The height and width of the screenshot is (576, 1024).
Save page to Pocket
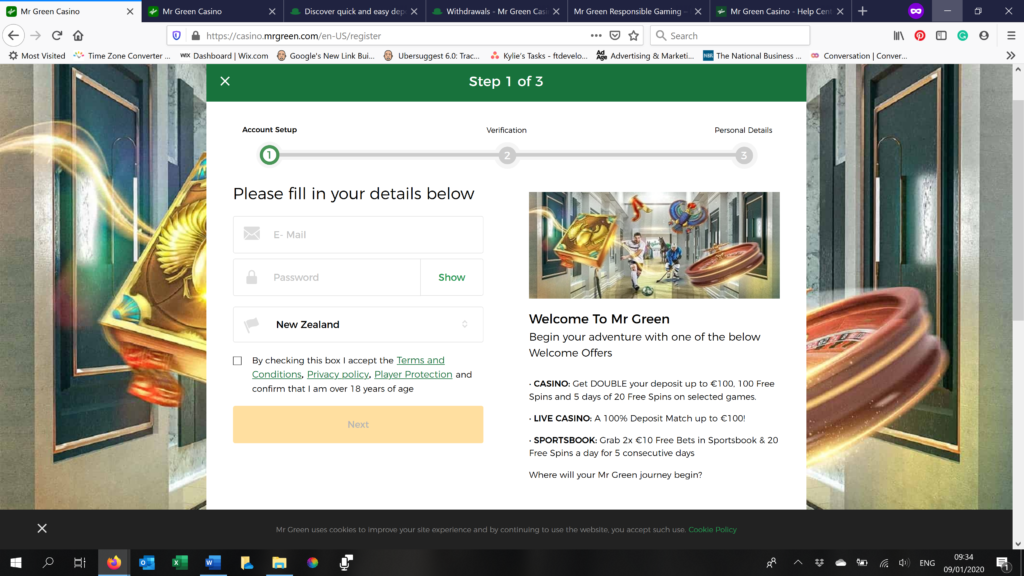pyautogui.click(x=615, y=35)
